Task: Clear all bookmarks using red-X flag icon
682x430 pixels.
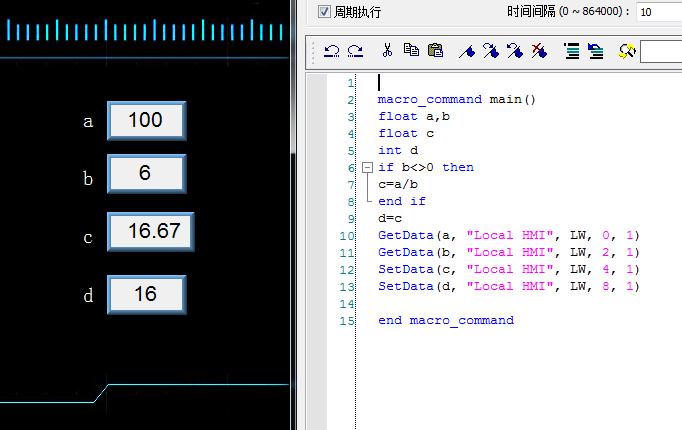Action: (539, 51)
